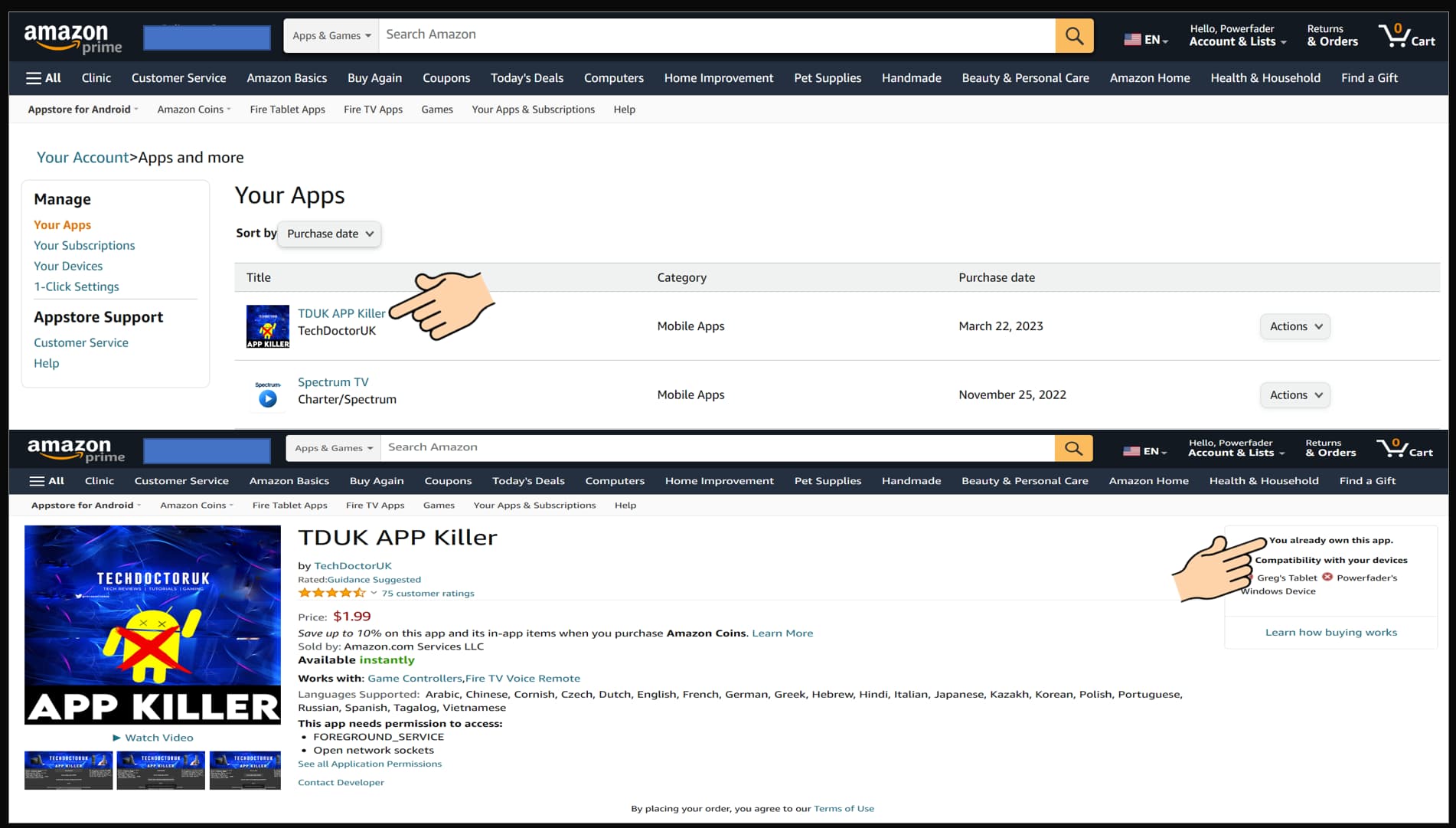1456x828 pixels.
Task: Open Customer Service in top nav bar
Action: (x=178, y=78)
